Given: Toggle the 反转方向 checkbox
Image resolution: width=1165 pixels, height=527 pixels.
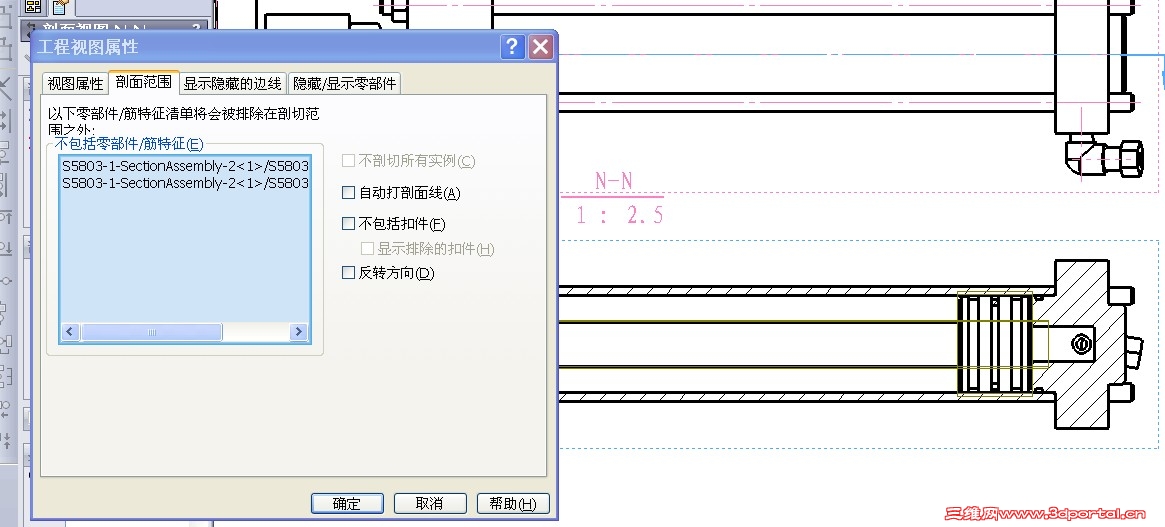Looking at the screenshot, I should click(348, 272).
